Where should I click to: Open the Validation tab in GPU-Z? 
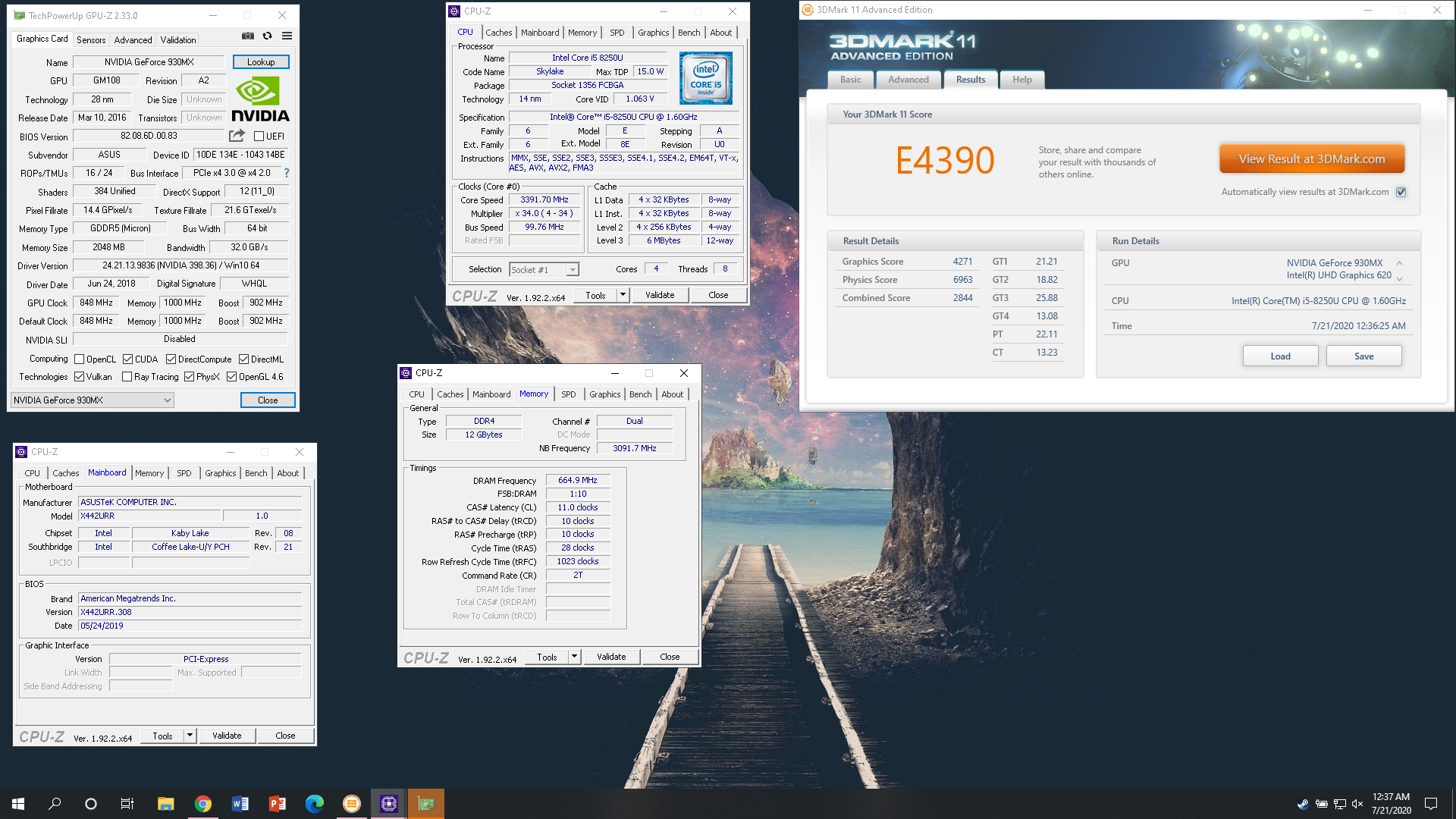coord(178,39)
